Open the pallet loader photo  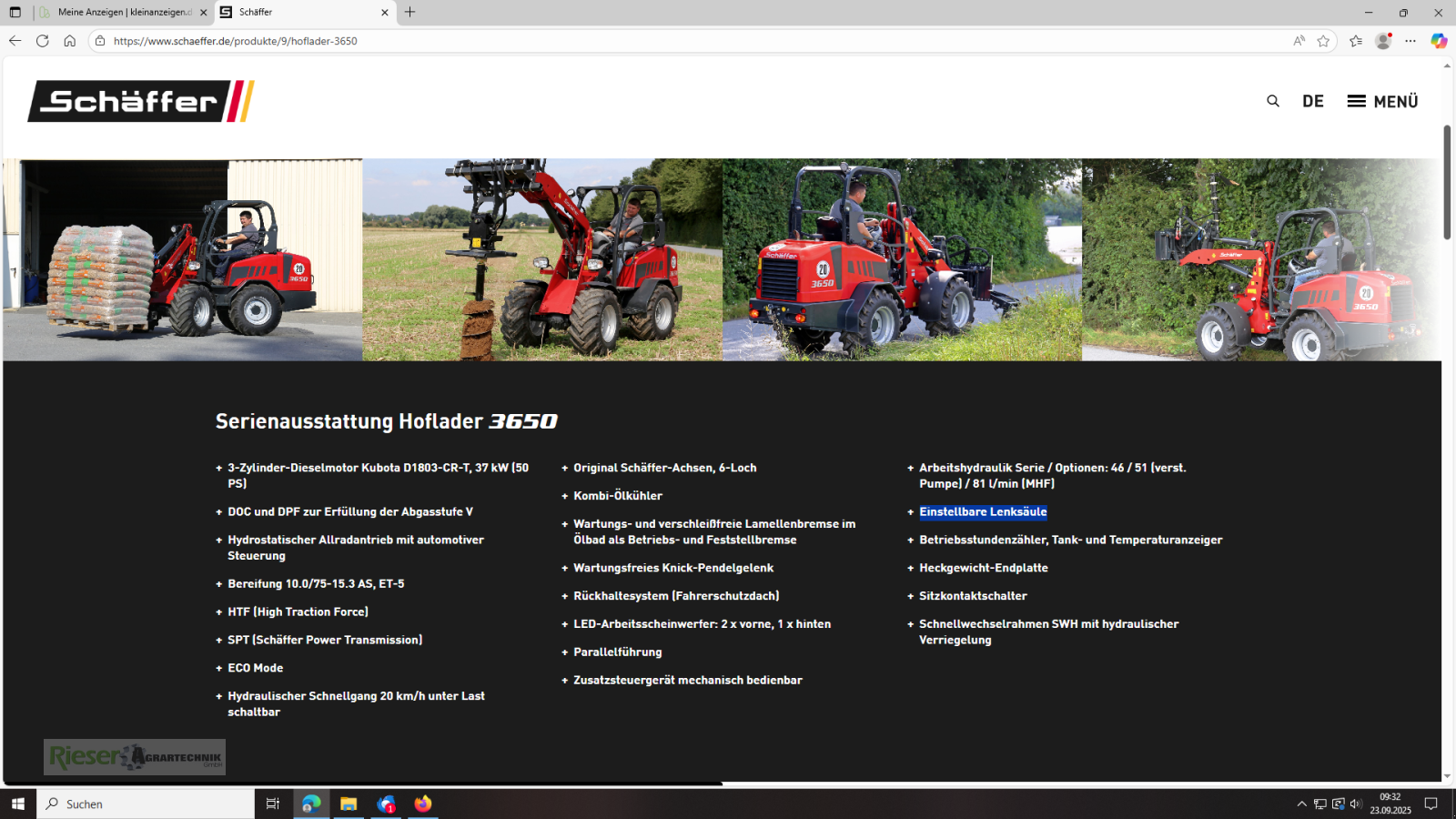point(182,260)
